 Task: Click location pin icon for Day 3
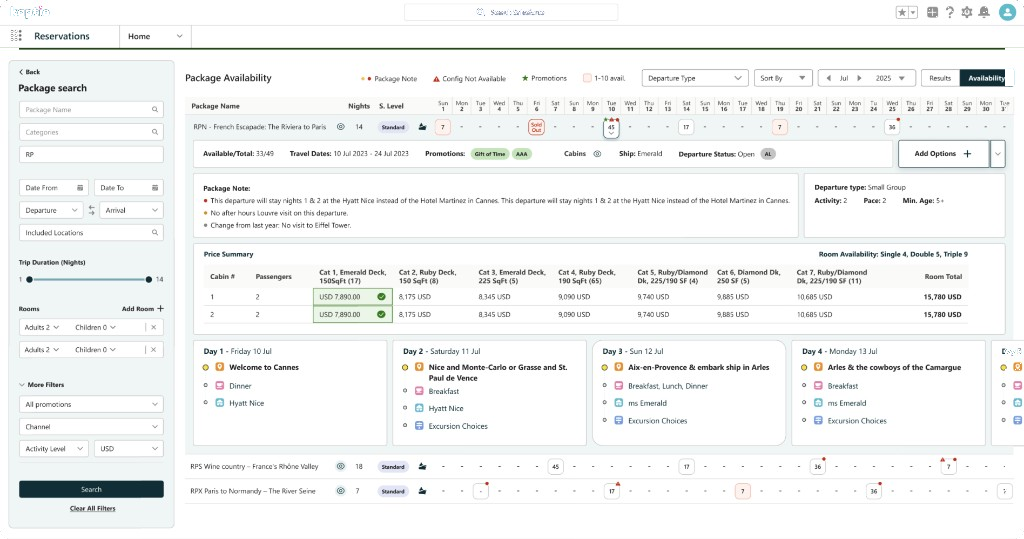click(618, 367)
